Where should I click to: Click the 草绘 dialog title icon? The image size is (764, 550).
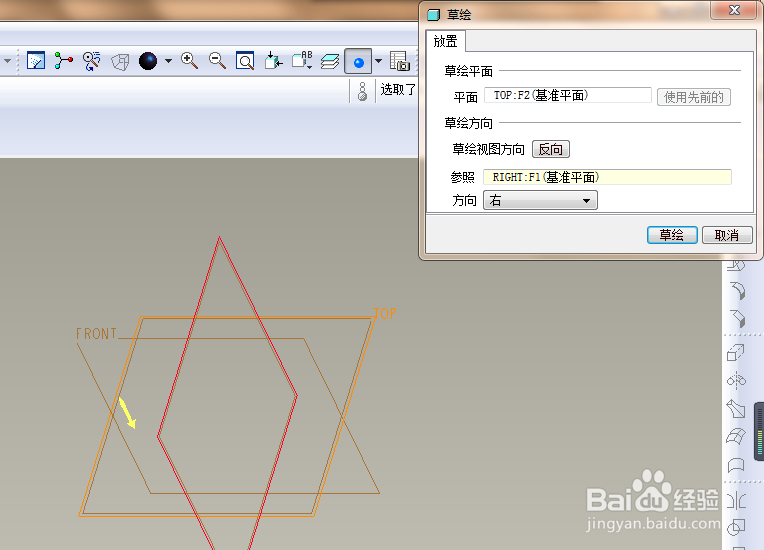click(434, 15)
